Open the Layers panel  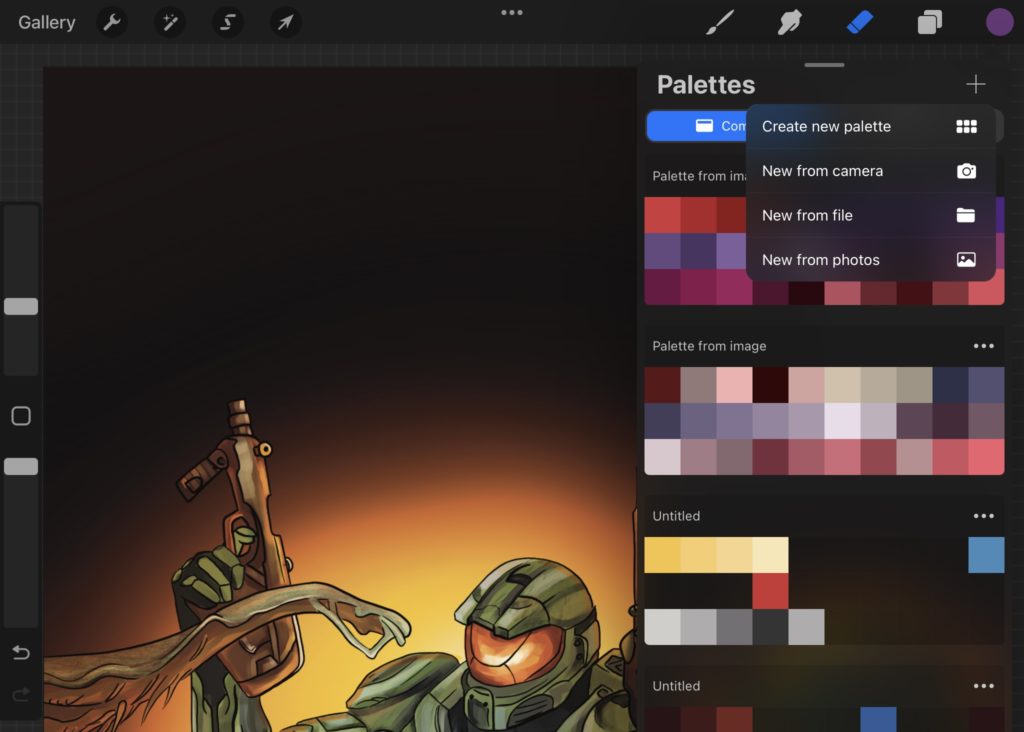tap(930, 22)
